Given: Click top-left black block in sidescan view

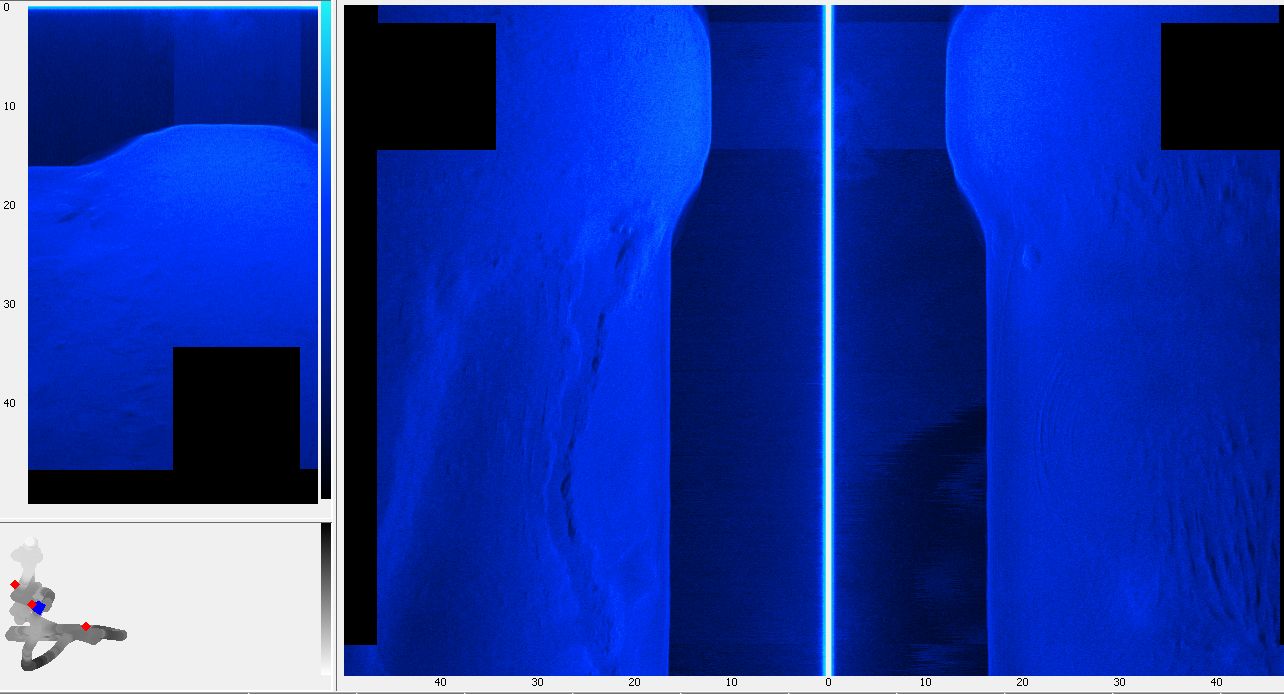Looking at the screenshot, I should (435, 86).
